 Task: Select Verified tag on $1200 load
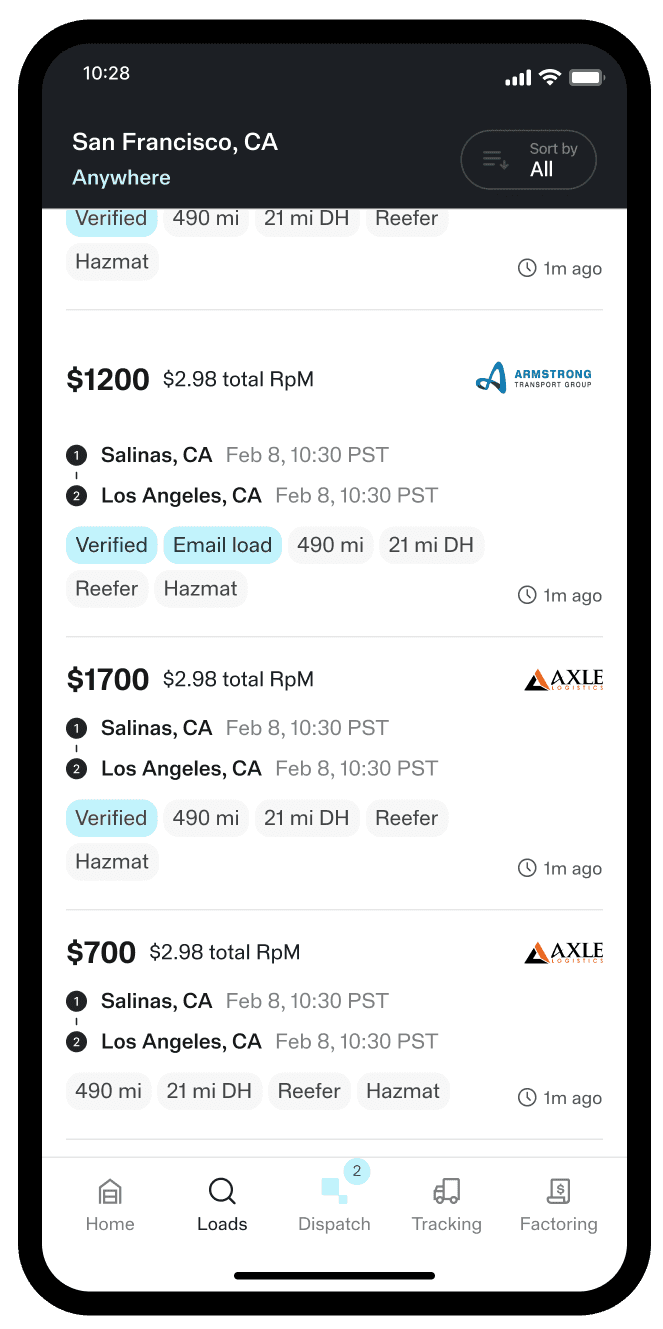tap(111, 545)
